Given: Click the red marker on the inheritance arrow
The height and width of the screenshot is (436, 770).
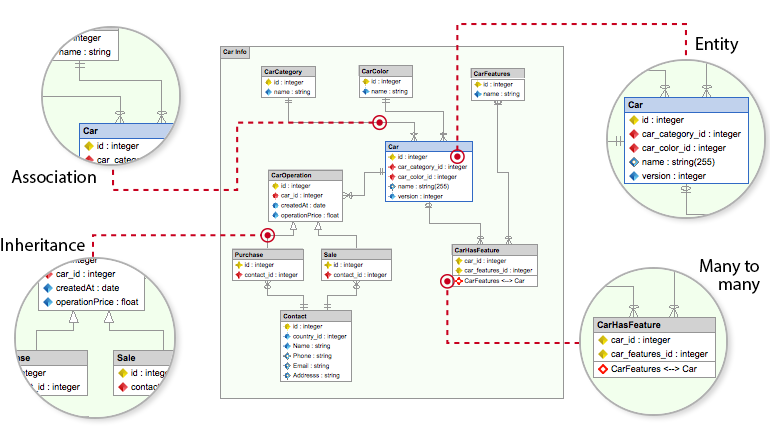Looking at the screenshot, I should click(268, 235).
